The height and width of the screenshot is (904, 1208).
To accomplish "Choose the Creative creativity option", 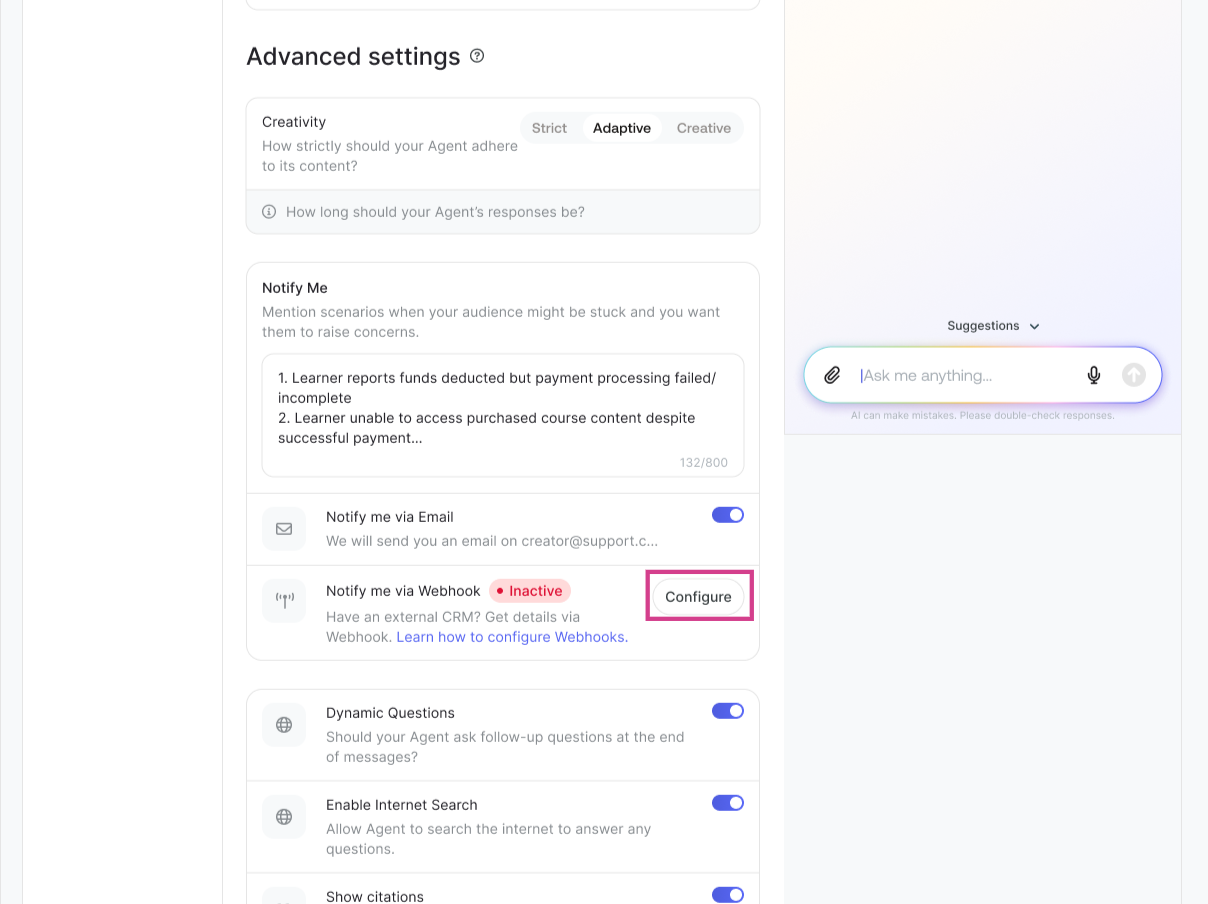I will click(x=703, y=128).
